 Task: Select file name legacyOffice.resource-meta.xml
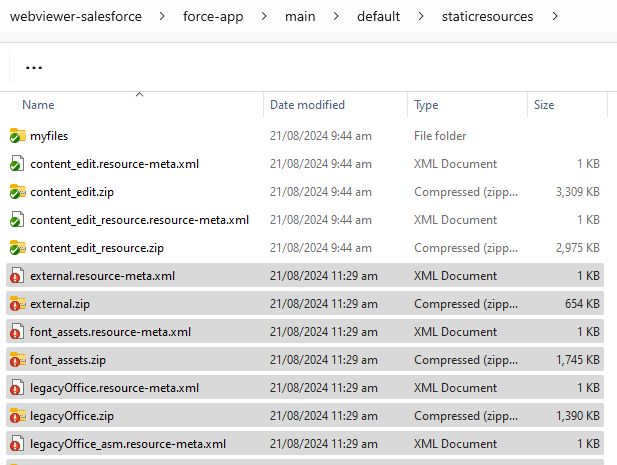[x=115, y=388]
